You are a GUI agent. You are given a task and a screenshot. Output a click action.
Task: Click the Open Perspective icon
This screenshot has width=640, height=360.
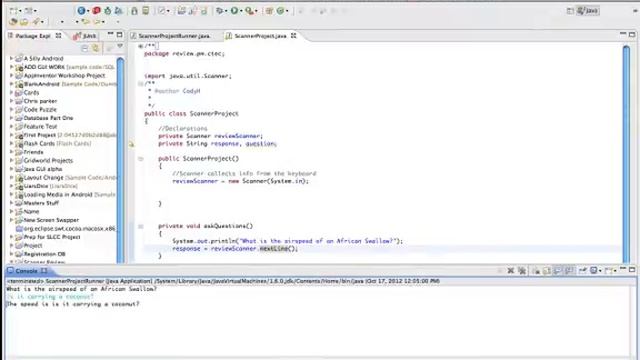(x=570, y=11)
